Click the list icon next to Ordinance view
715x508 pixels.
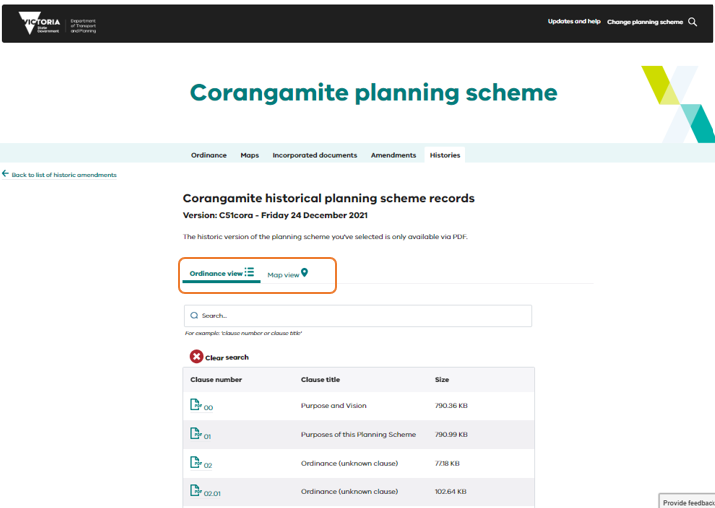pos(249,272)
